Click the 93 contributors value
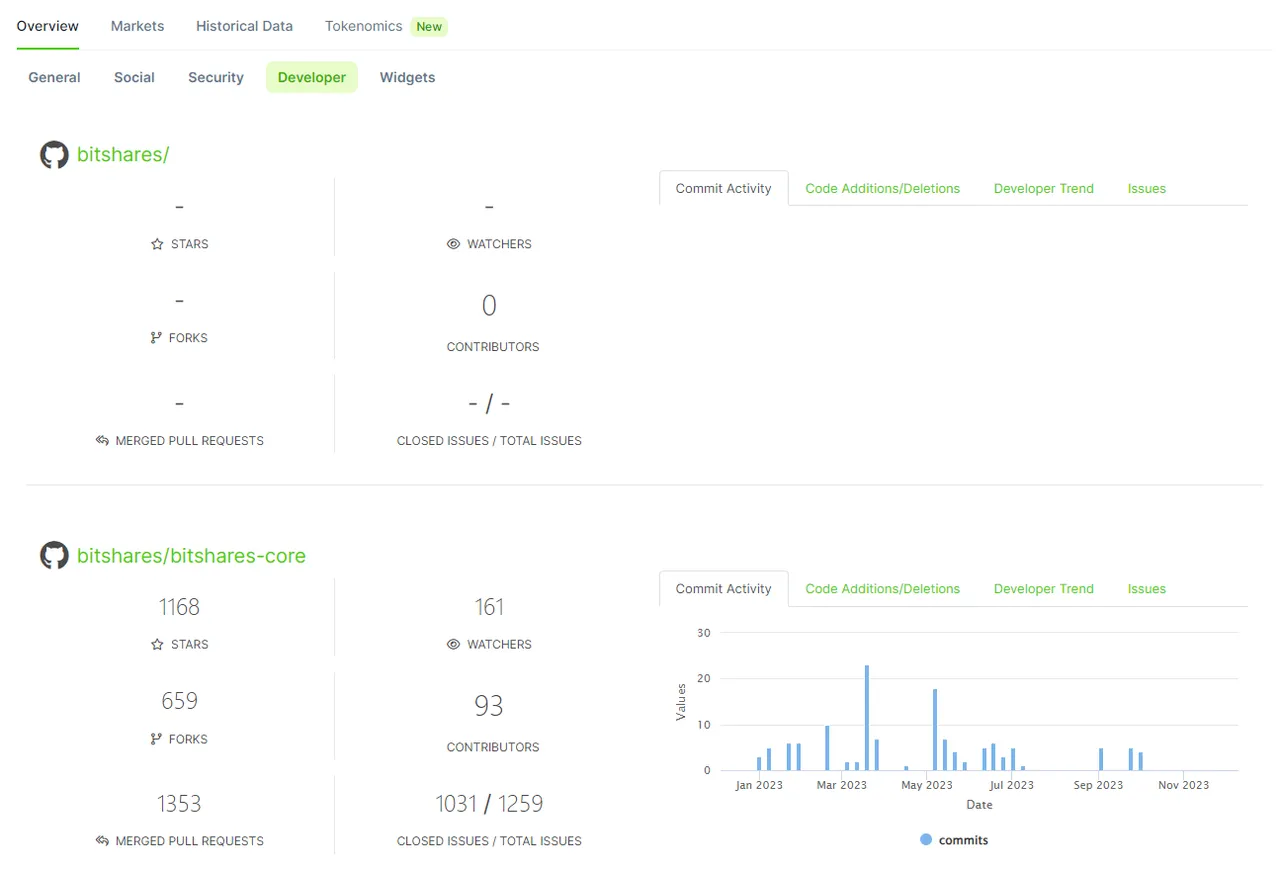The height and width of the screenshot is (884, 1280). tap(489, 706)
